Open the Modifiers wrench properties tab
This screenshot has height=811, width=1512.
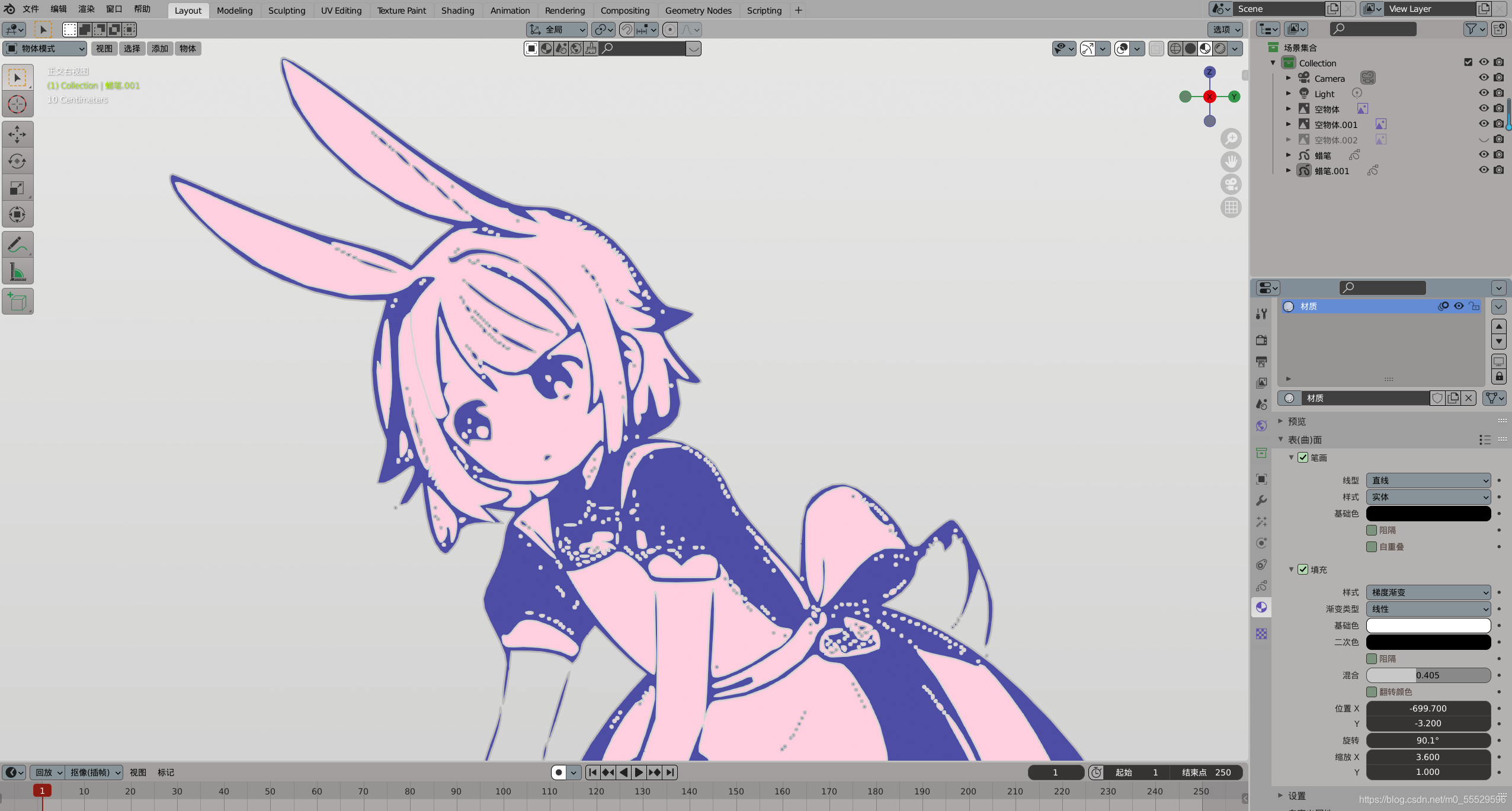click(x=1261, y=501)
